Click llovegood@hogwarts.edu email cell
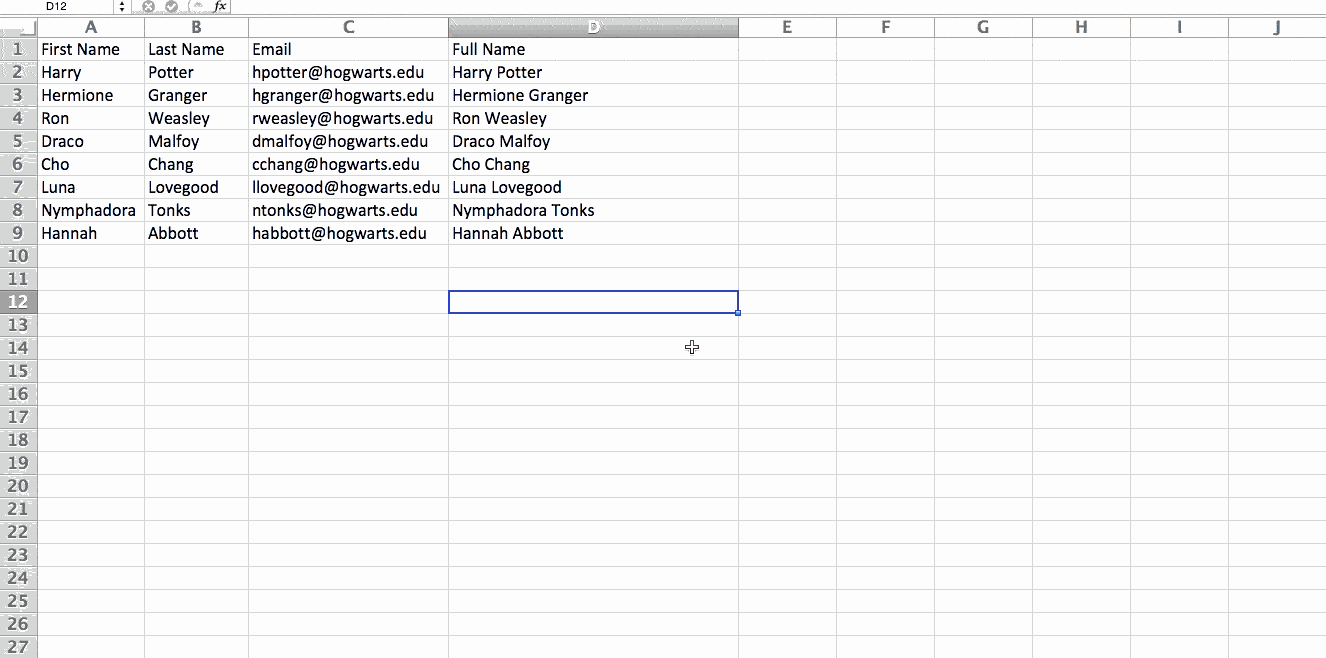The width and height of the screenshot is (1326, 658). pyautogui.click(x=346, y=187)
